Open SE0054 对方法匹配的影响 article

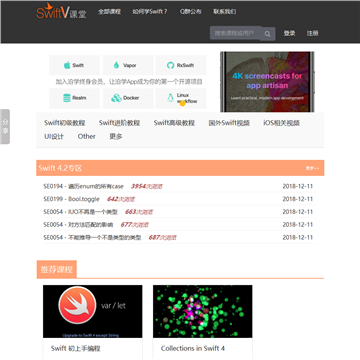click(x=78, y=225)
